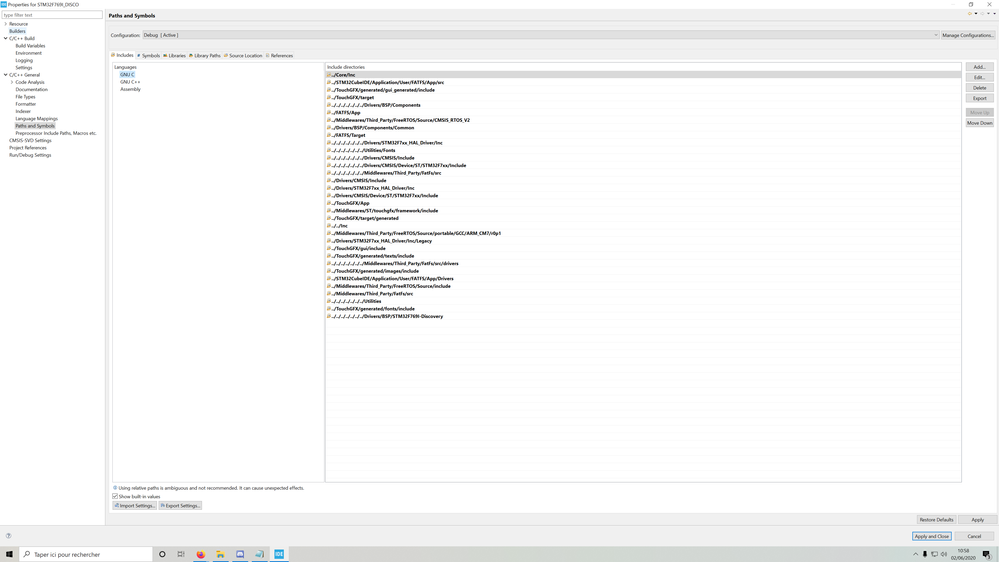Open the back history dropdown arrow
999x562 pixels.
[976, 13]
